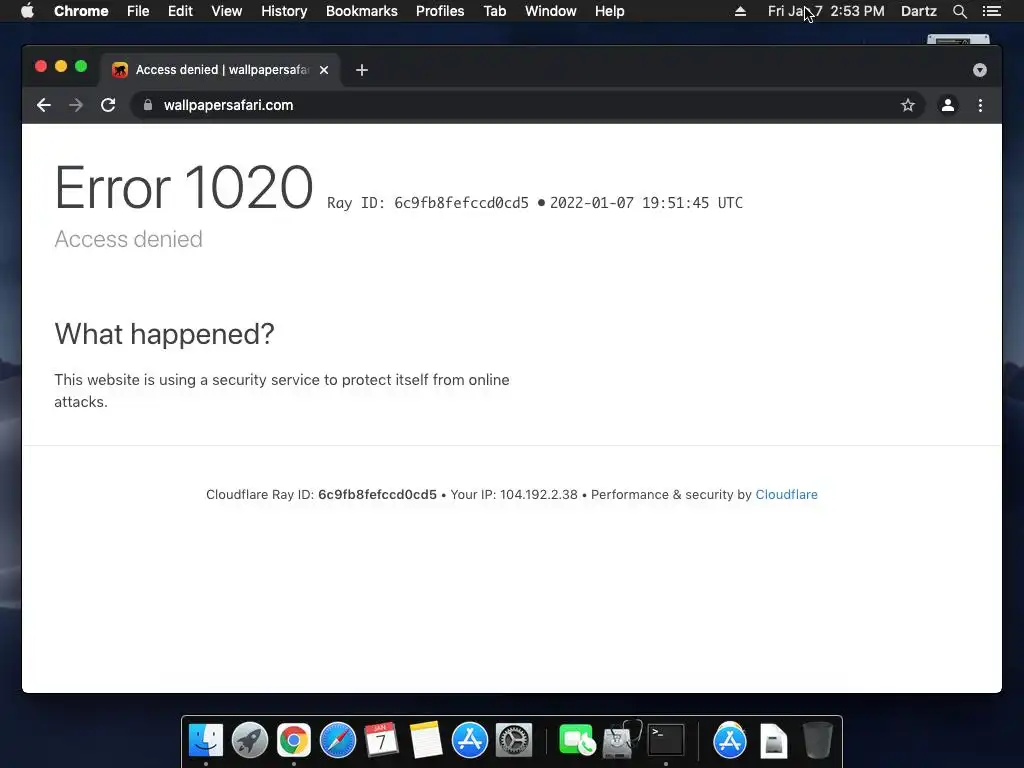This screenshot has height=768, width=1024.
Task: Open the Help menu
Action: 609,11
